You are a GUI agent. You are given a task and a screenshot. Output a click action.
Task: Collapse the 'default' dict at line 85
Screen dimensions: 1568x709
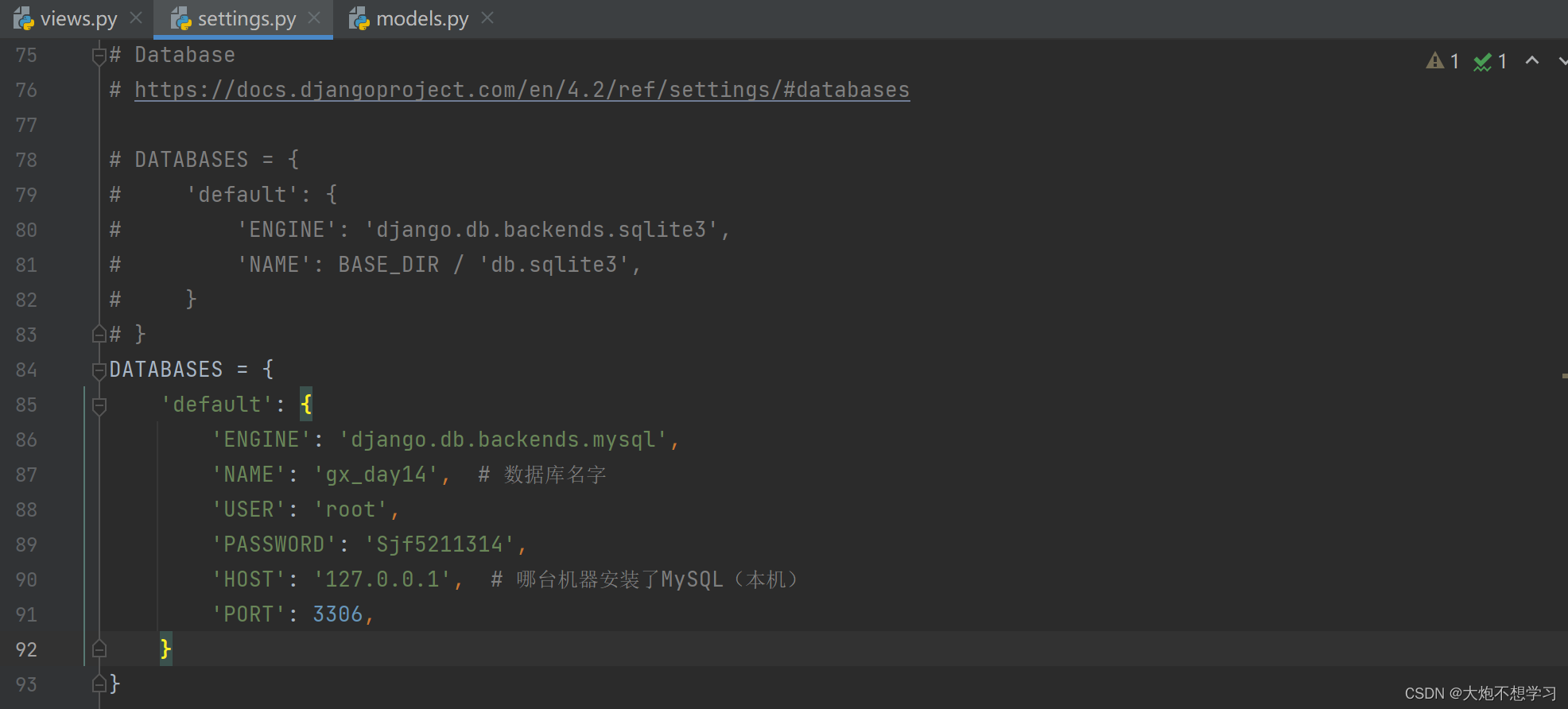[x=99, y=405]
